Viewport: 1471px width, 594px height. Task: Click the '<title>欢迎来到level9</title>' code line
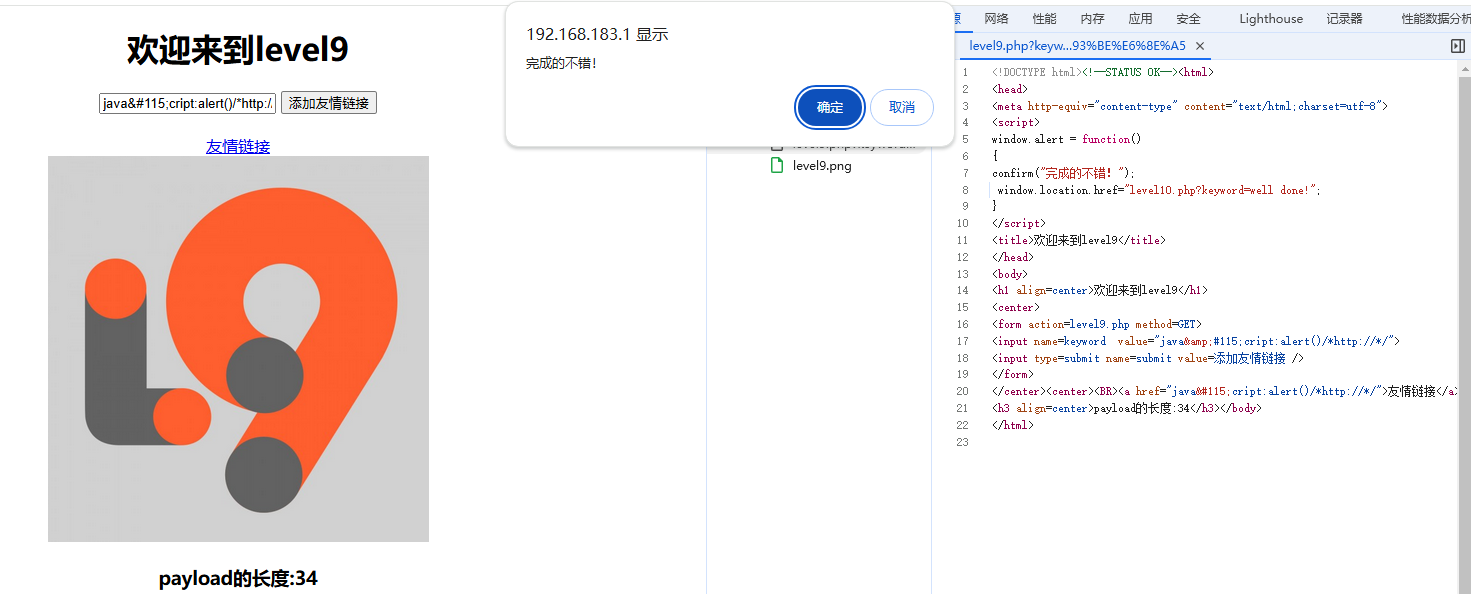coord(1078,240)
